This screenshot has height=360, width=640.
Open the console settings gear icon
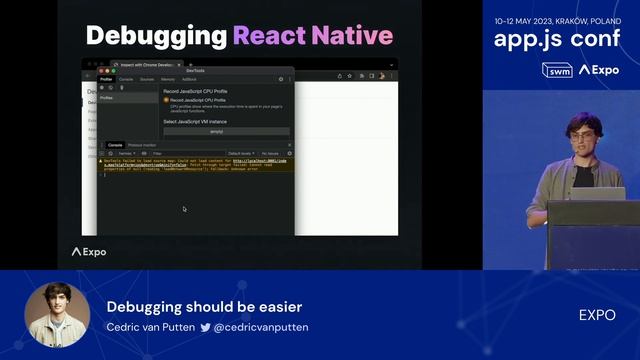[x=289, y=153]
